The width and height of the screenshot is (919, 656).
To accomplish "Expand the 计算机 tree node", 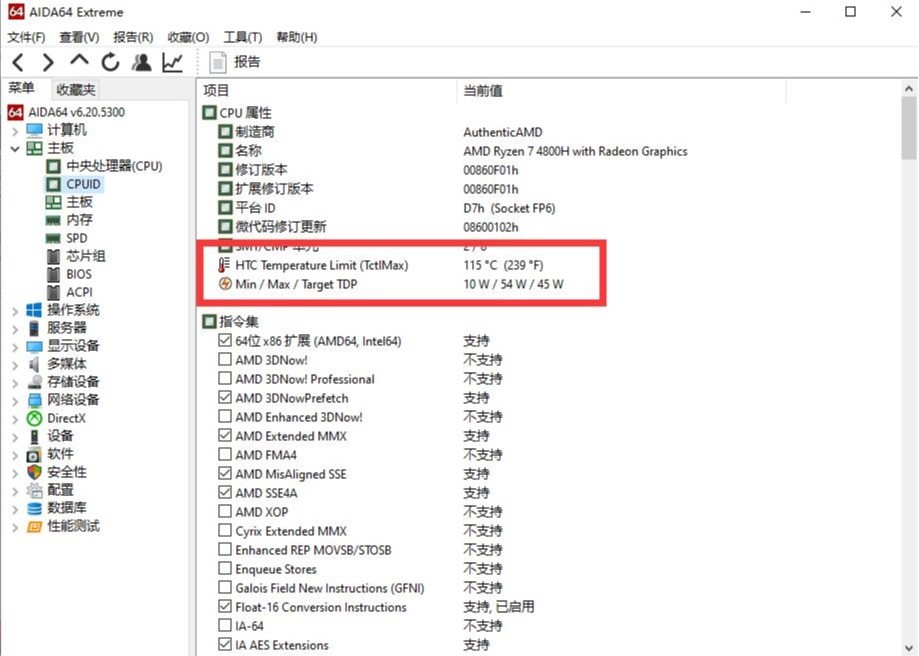I will pyautogui.click(x=14, y=130).
